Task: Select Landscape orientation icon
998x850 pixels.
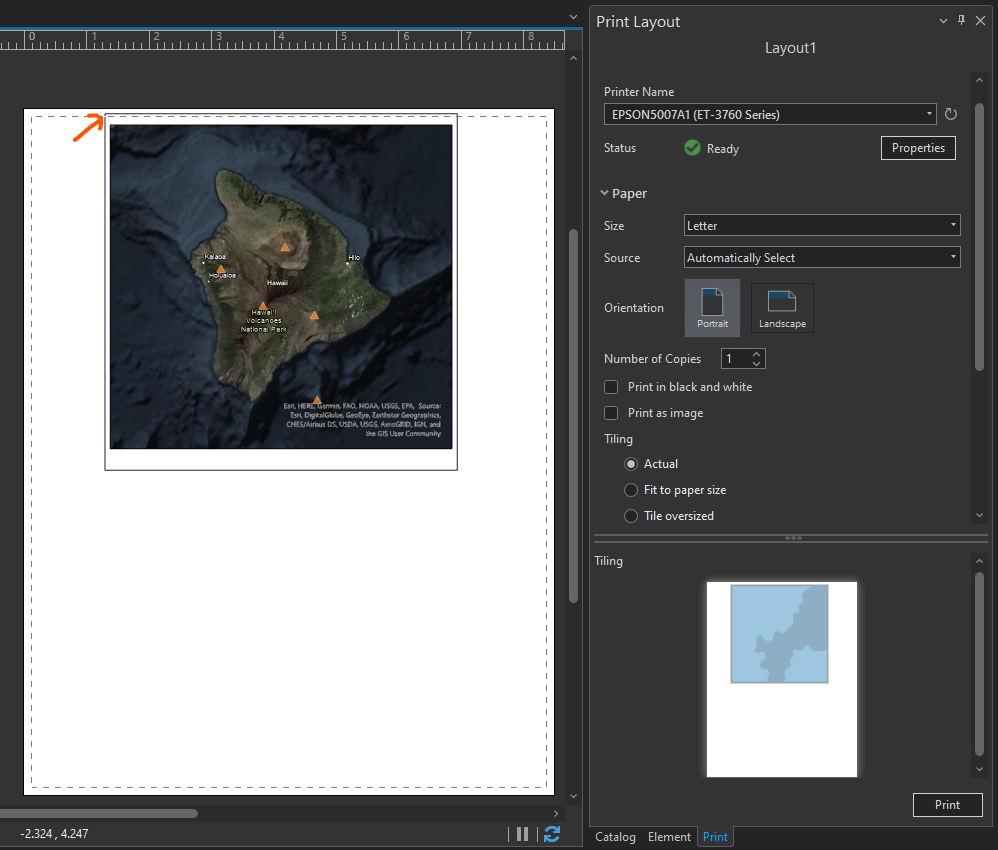Action: point(782,307)
